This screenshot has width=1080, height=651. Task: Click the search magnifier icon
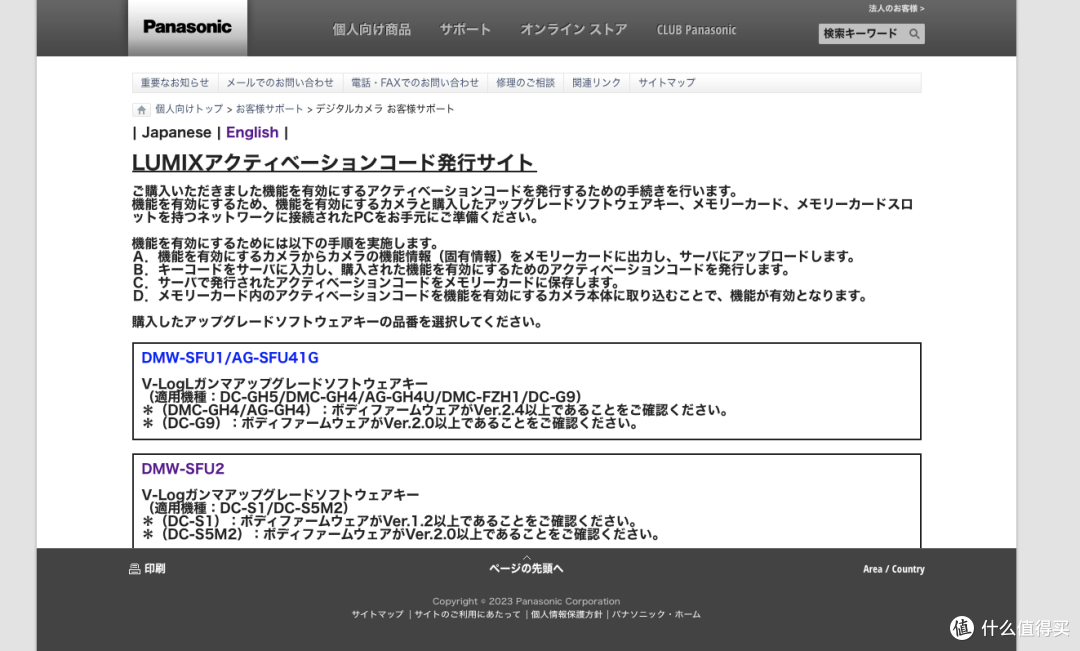coord(914,34)
